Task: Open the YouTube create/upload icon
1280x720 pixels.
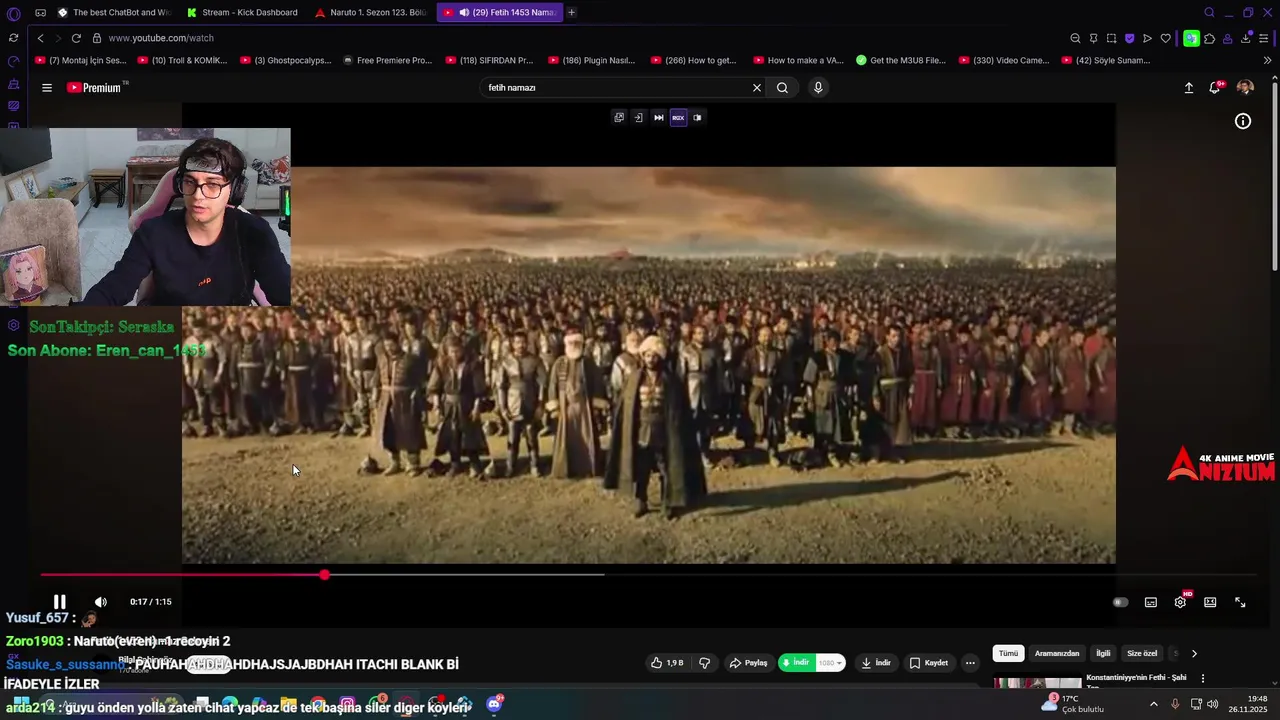Action: coord(1189,88)
